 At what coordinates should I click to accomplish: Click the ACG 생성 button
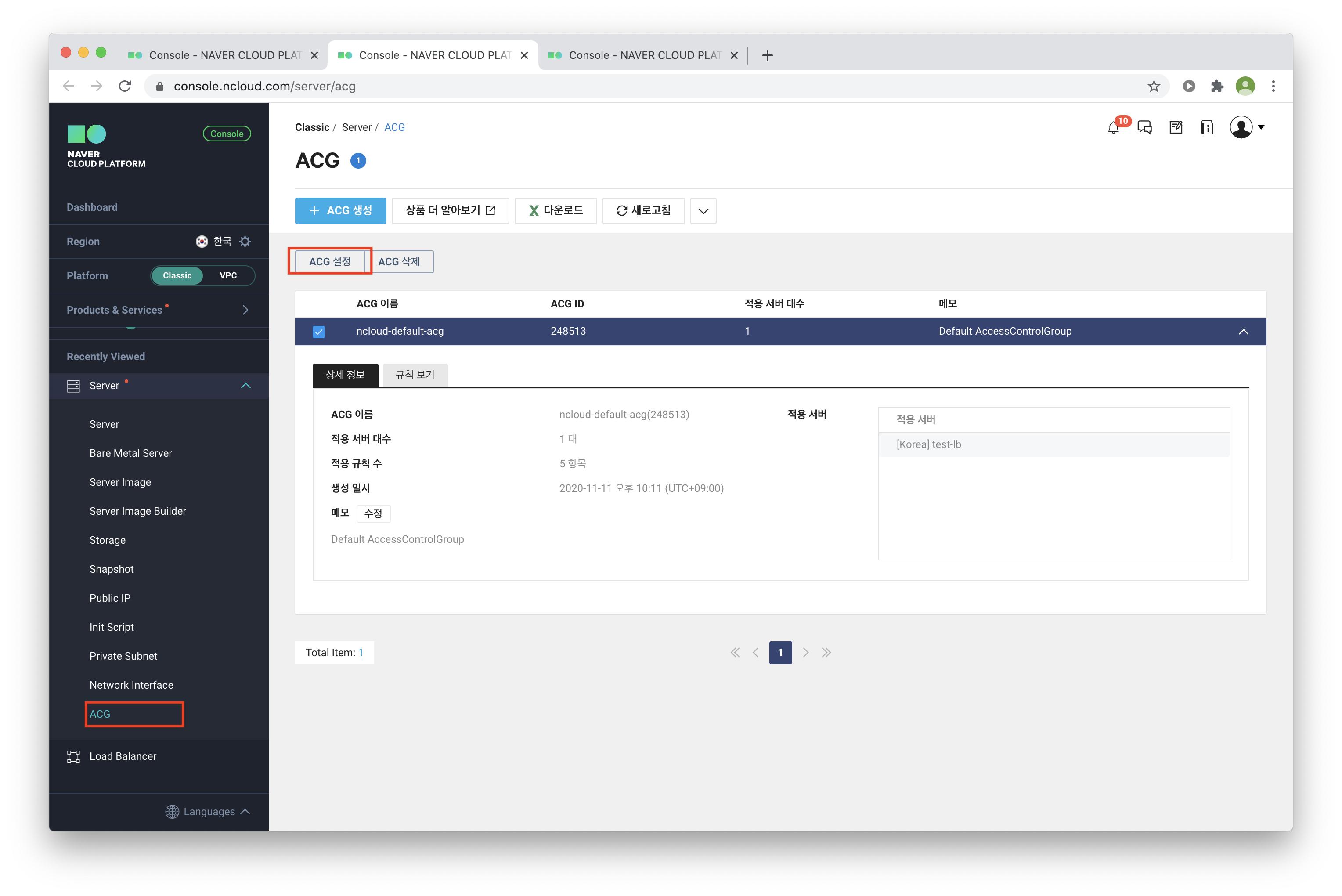tap(340, 211)
